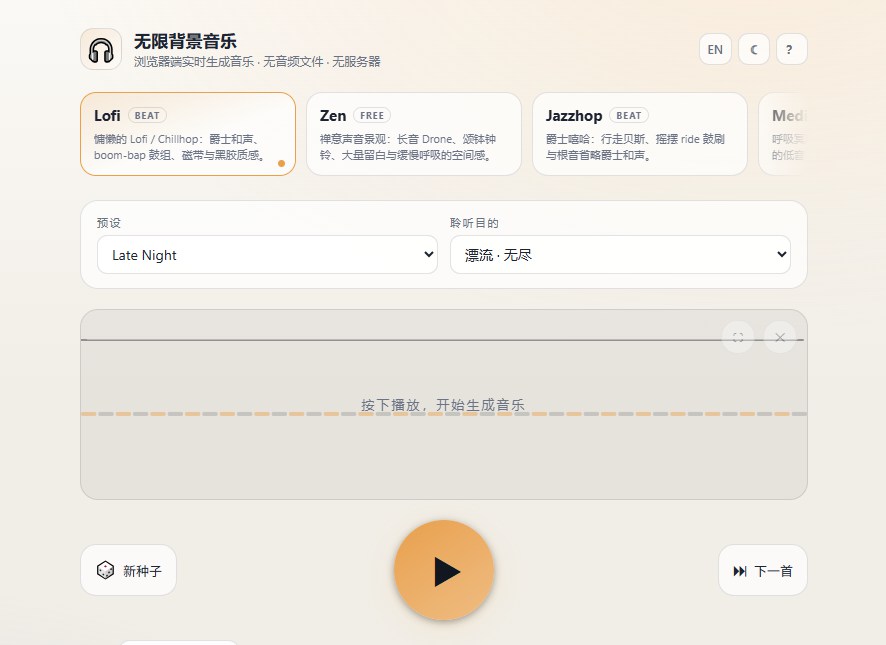This screenshot has width=886, height=645.
Task: Skip with the 下一首 button
Action: click(x=763, y=570)
